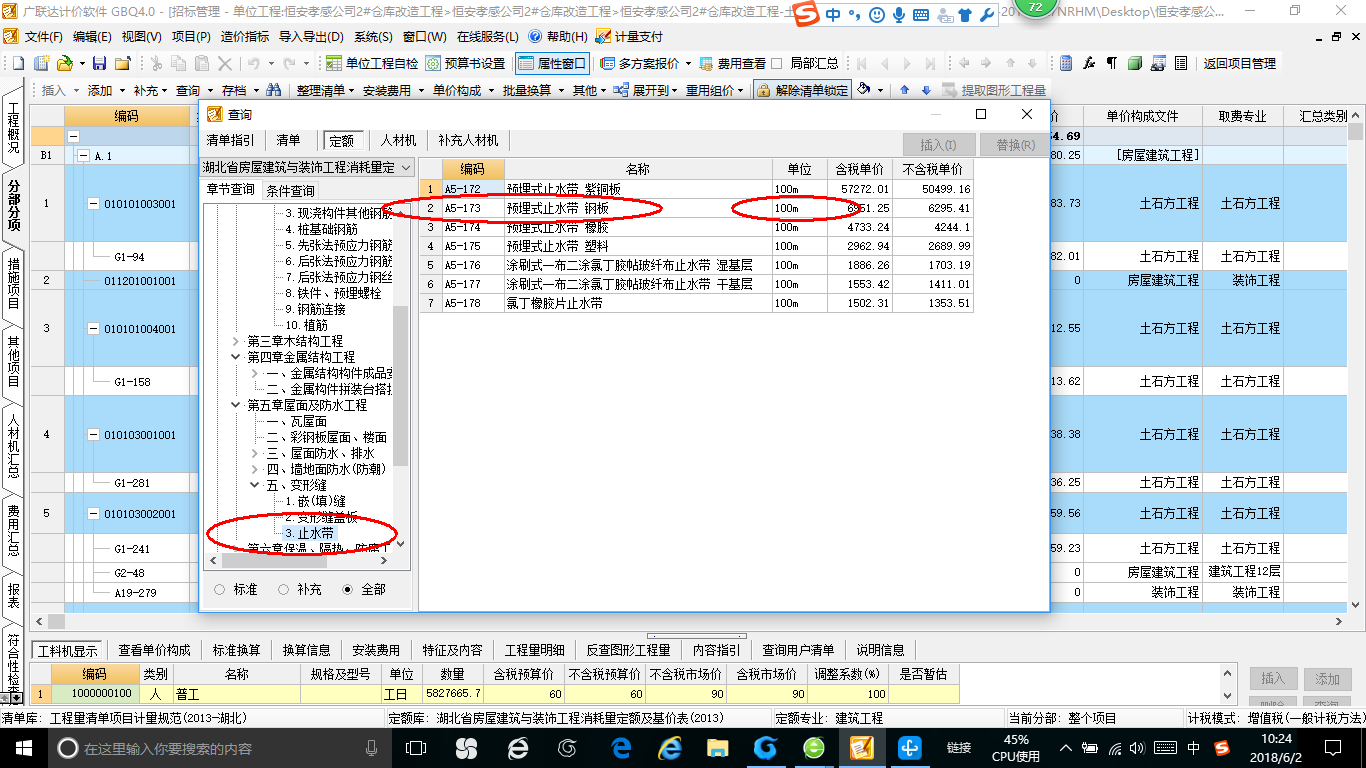1366x768 pixels.
Task: Toggle the 属性窗口 properties window button
Action: pos(553,63)
